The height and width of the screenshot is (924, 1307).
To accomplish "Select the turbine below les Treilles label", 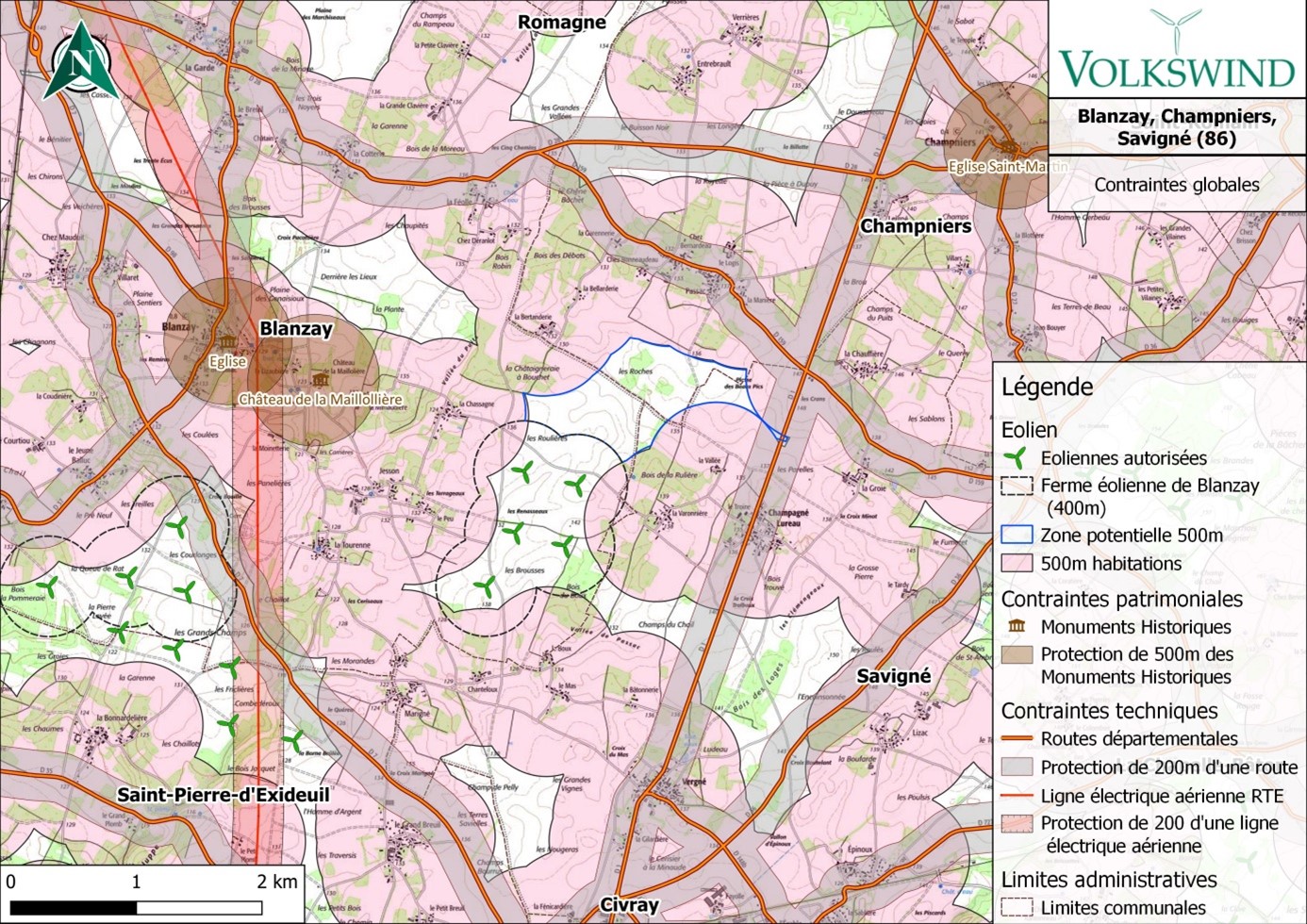I will coord(176,527).
